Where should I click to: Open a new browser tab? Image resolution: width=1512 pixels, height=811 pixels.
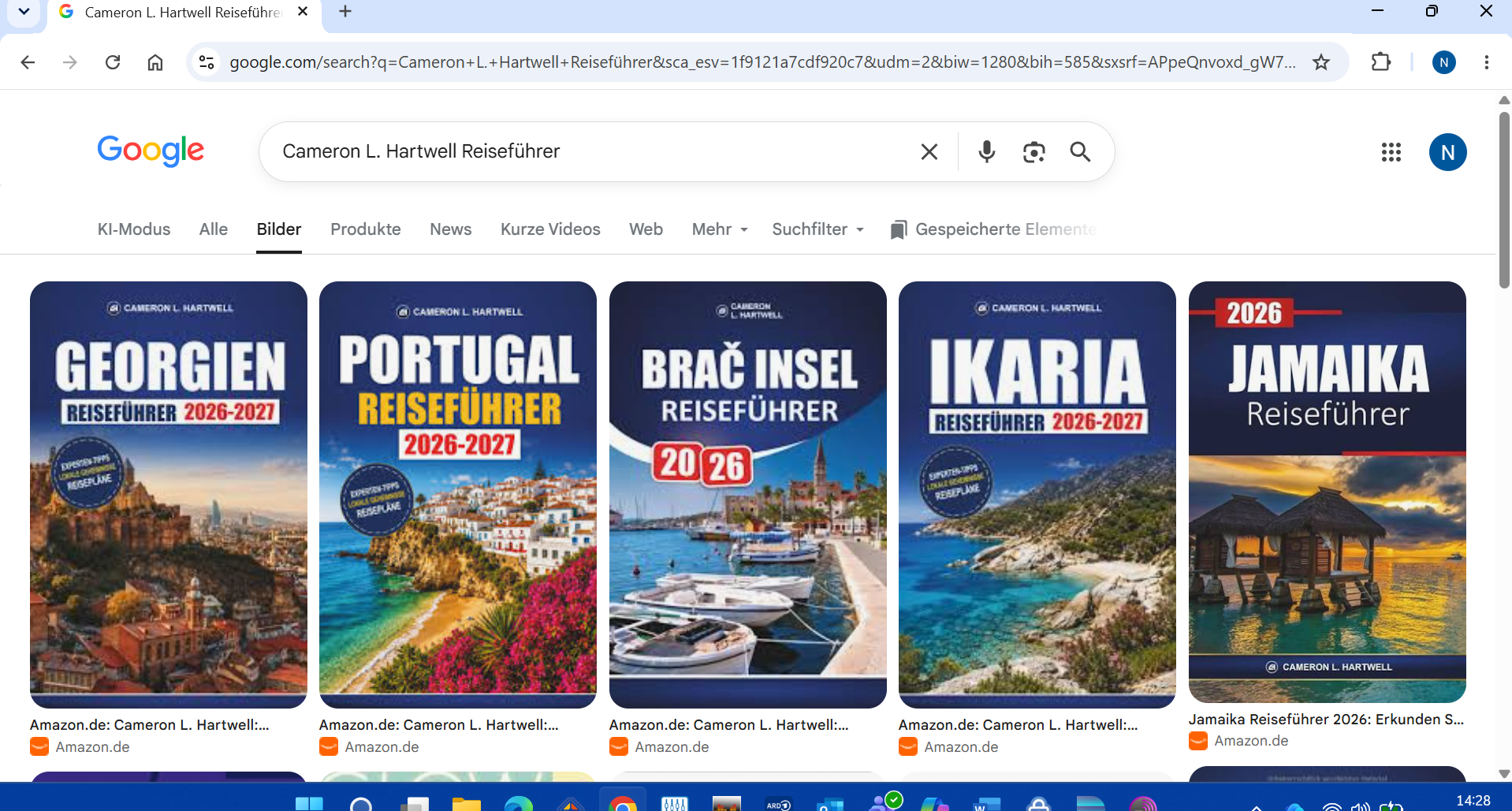pyautogui.click(x=345, y=11)
